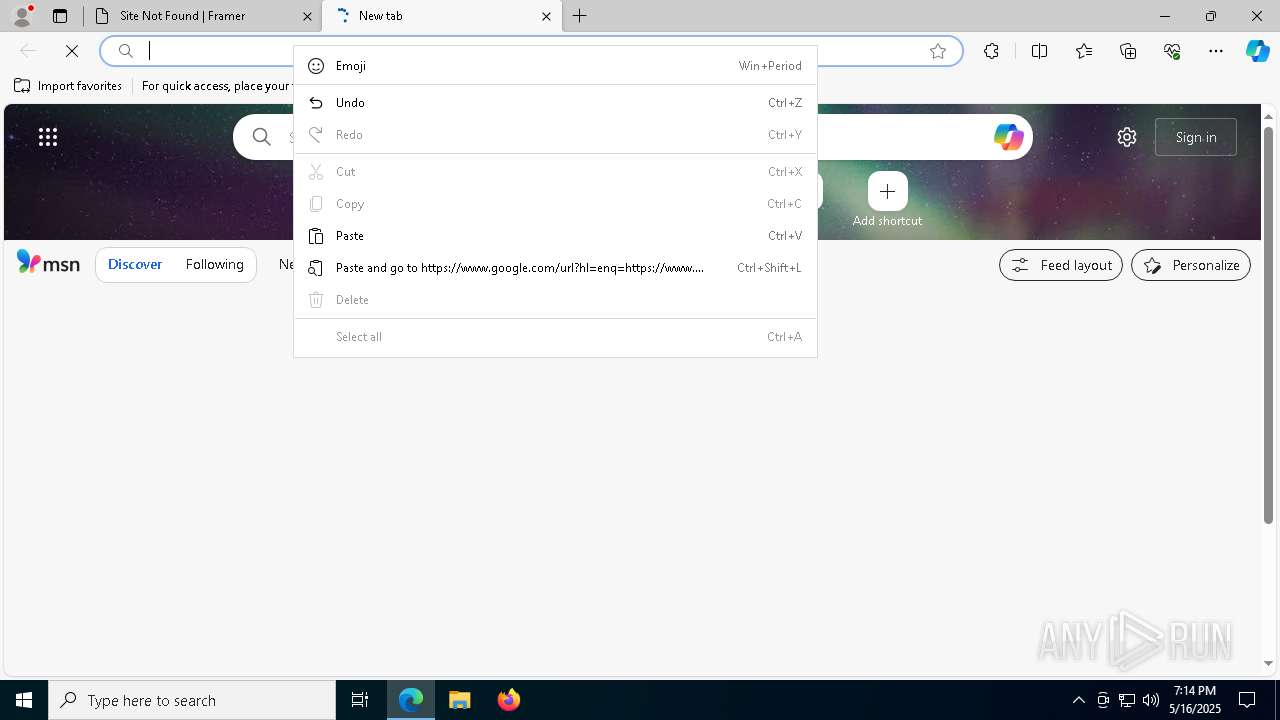Open the MSN apps grid launcher
This screenshot has width=1280, height=720.
(48, 137)
